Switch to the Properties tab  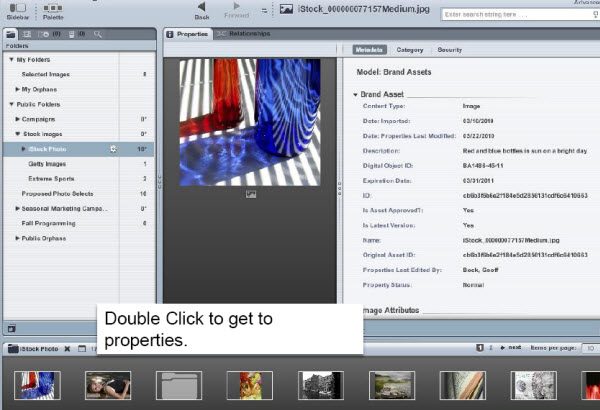point(187,34)
